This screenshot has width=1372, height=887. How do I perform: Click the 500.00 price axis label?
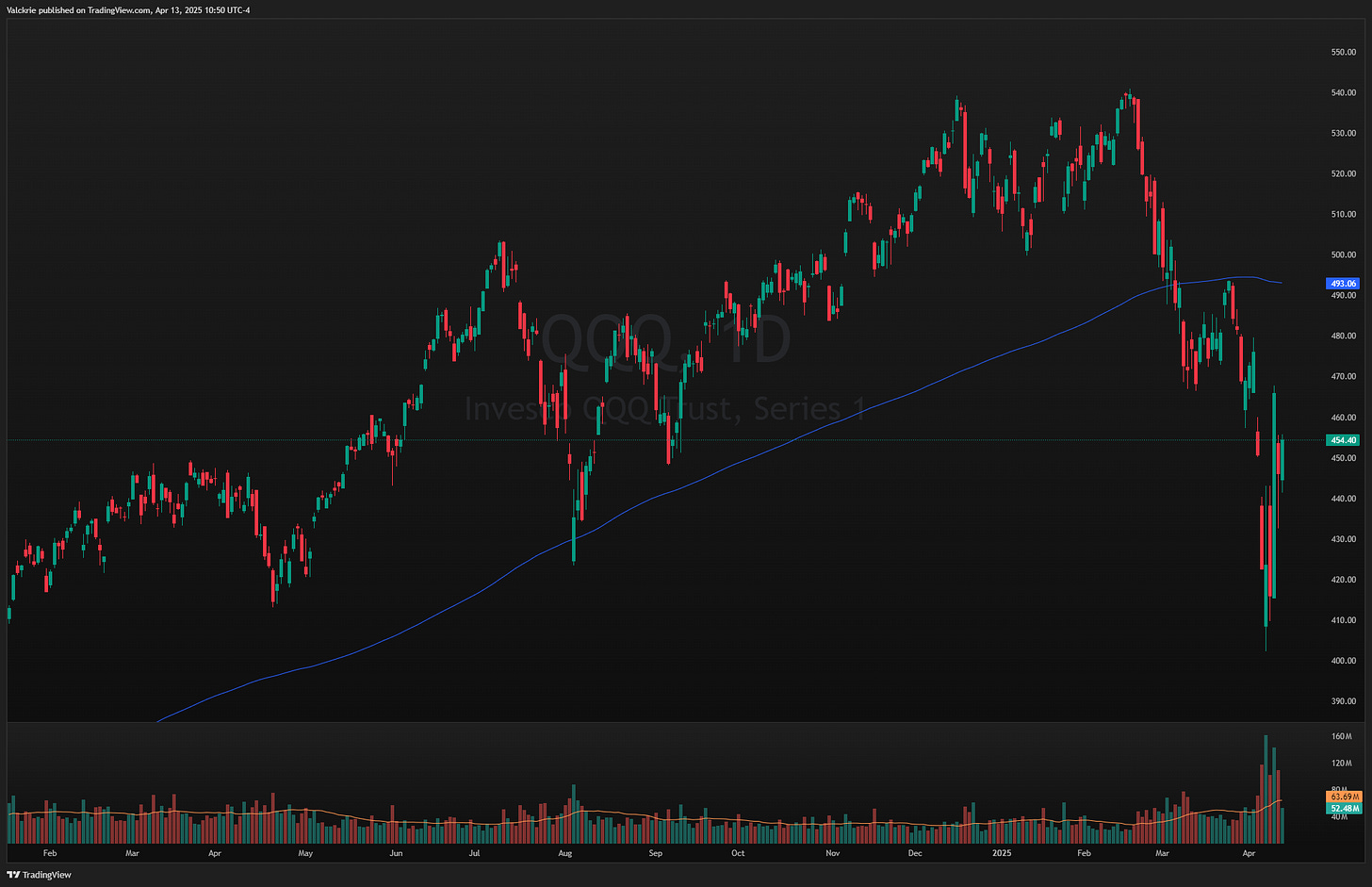(1344, 255)
